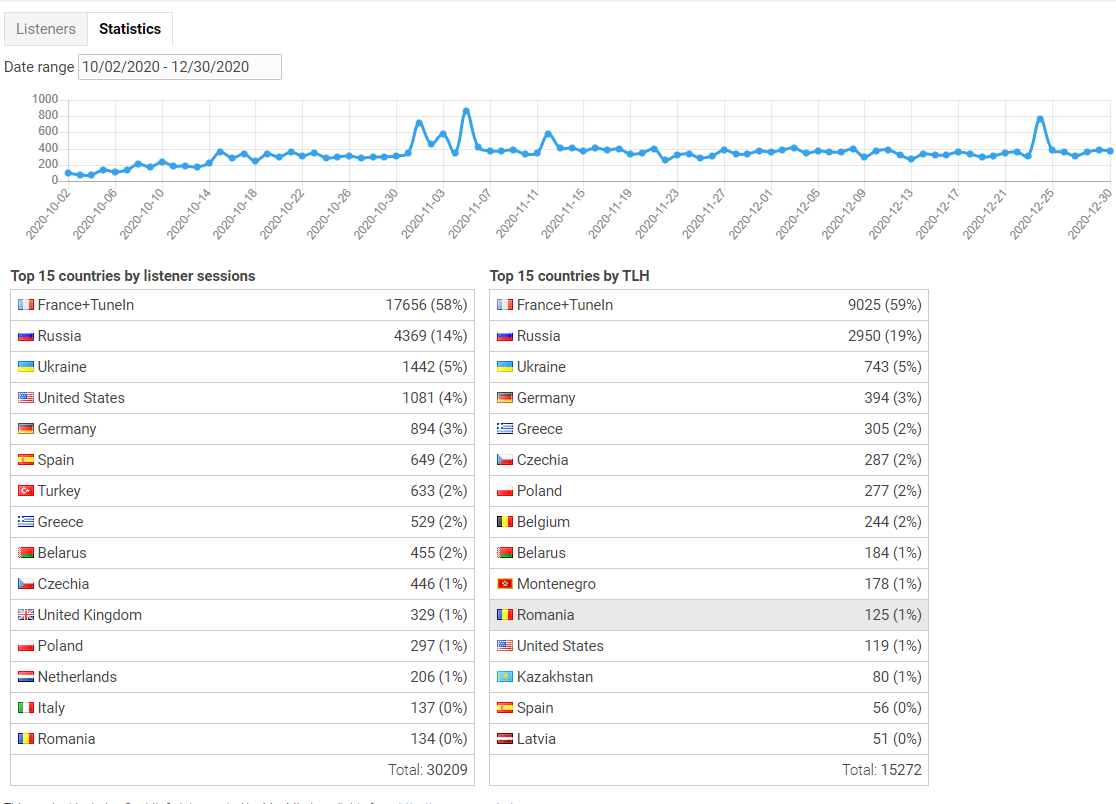Click the United Kingdom flag icon
The width and height of the screenshot is (1116, 804).
[x=26, y=615]
